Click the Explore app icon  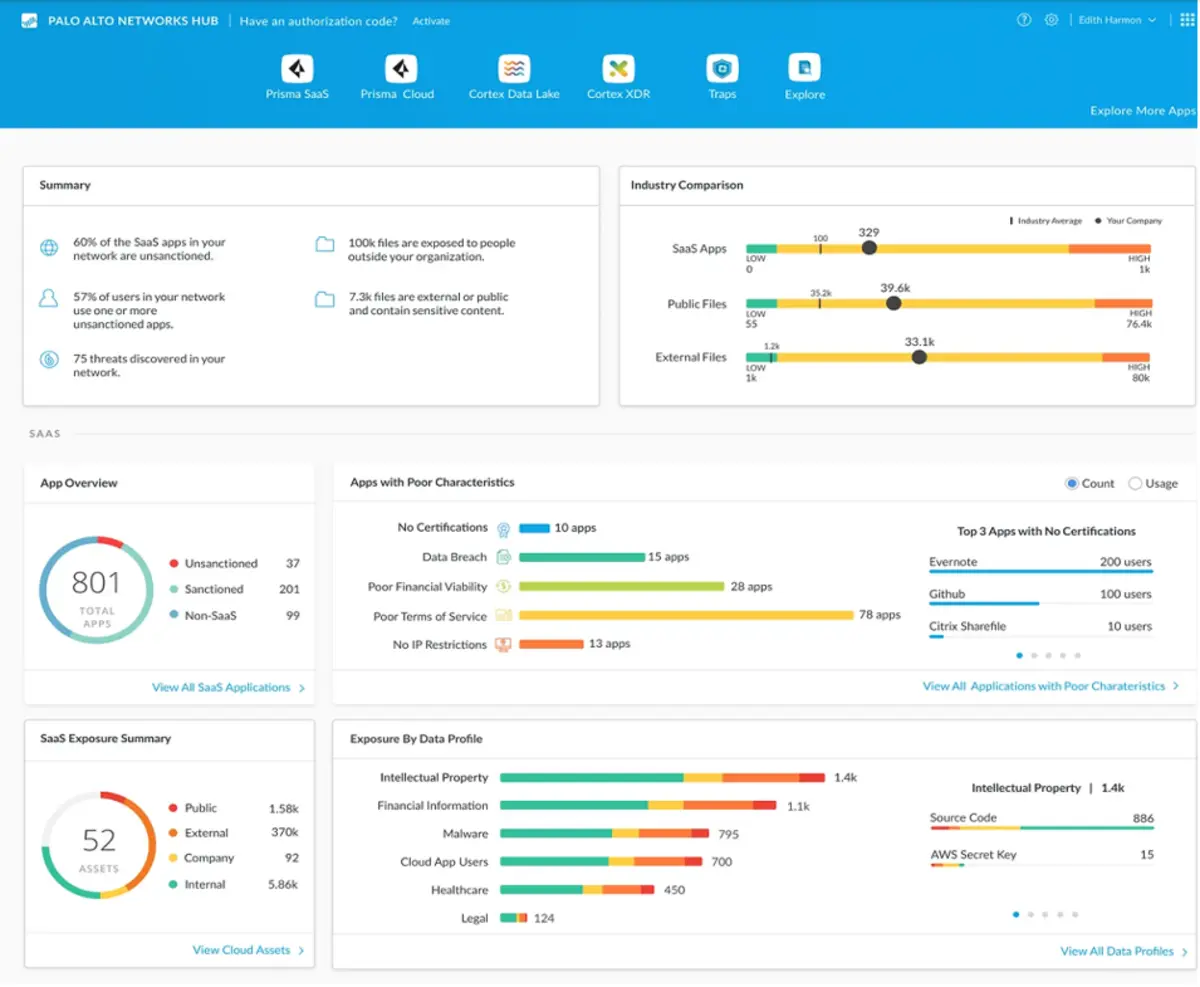point(804,69)
